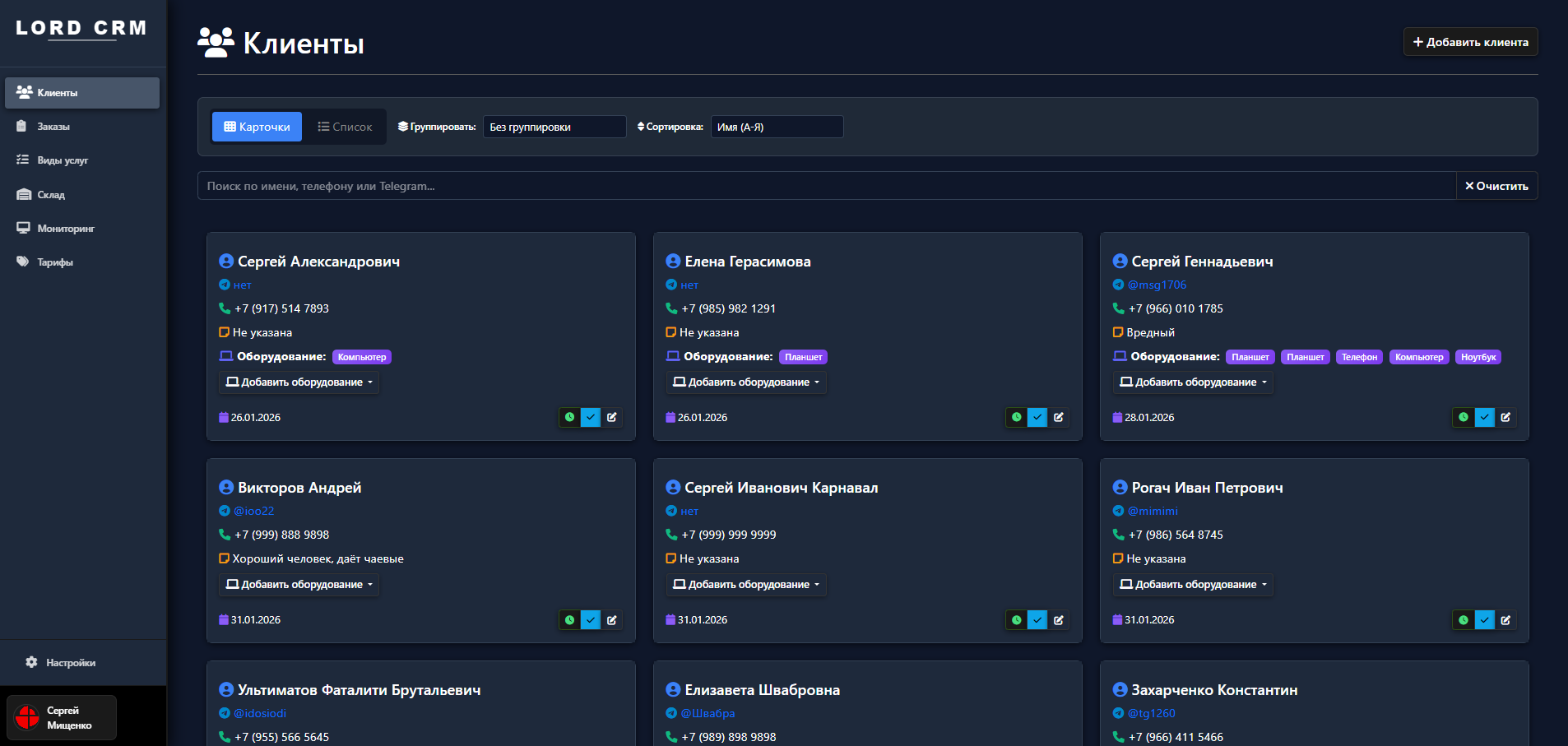The image size is (1568, 746).
Task: Click clock icon on Рогач Иван Петрович card
Action: (x=1464, y=620)
